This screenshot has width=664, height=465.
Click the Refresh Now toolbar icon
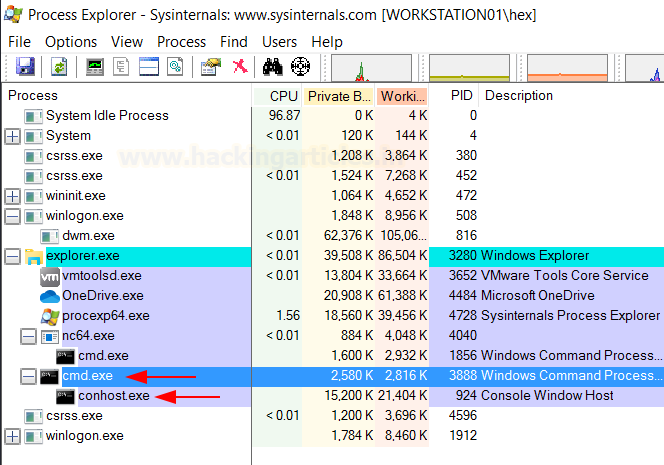coord(59,66)
